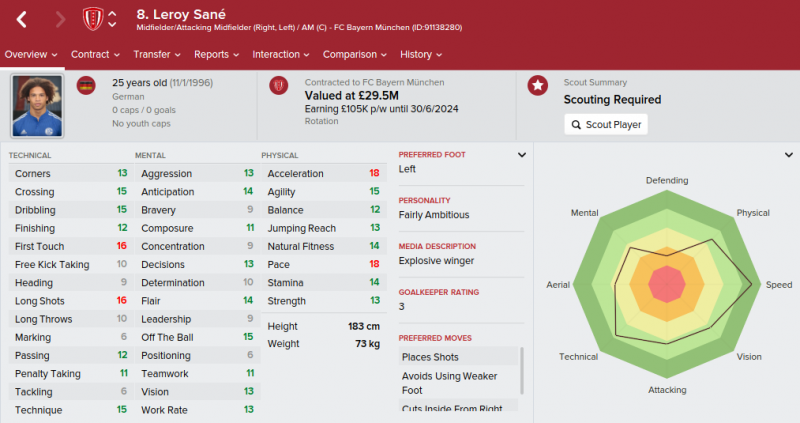Viewport: 800px width, 423px height.
Task: Click the down chevron beside club badge
Action: tap(112, 24)
